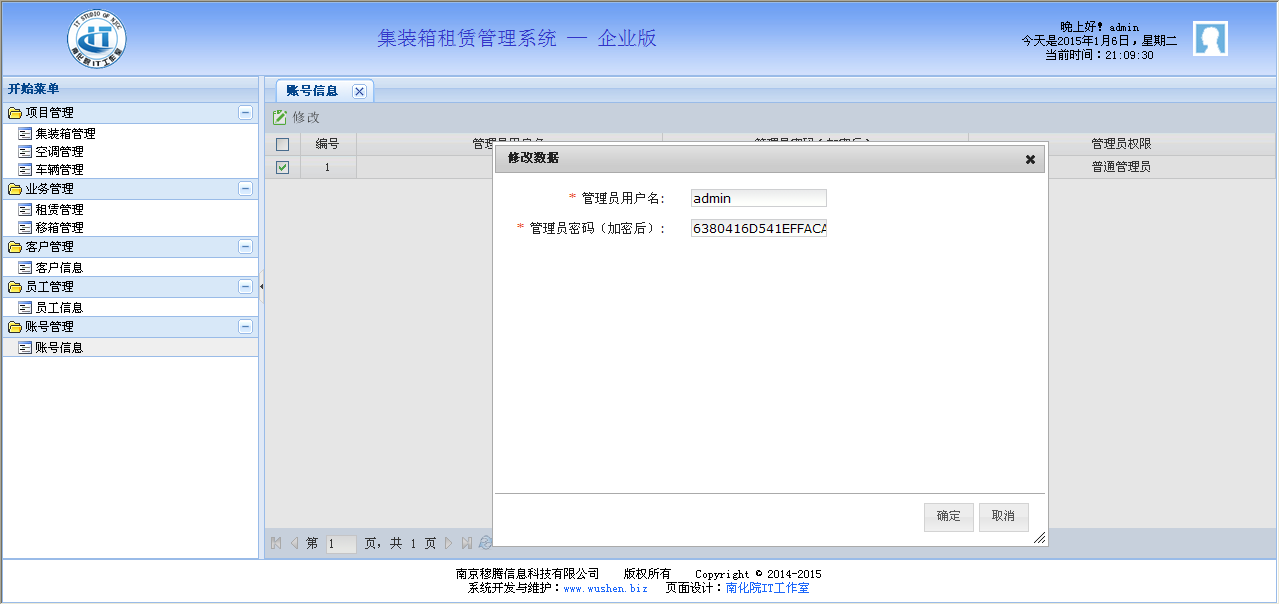Click the edit pencil icon in toolbar
1279x604 pixels.
(x=280, y=117)
